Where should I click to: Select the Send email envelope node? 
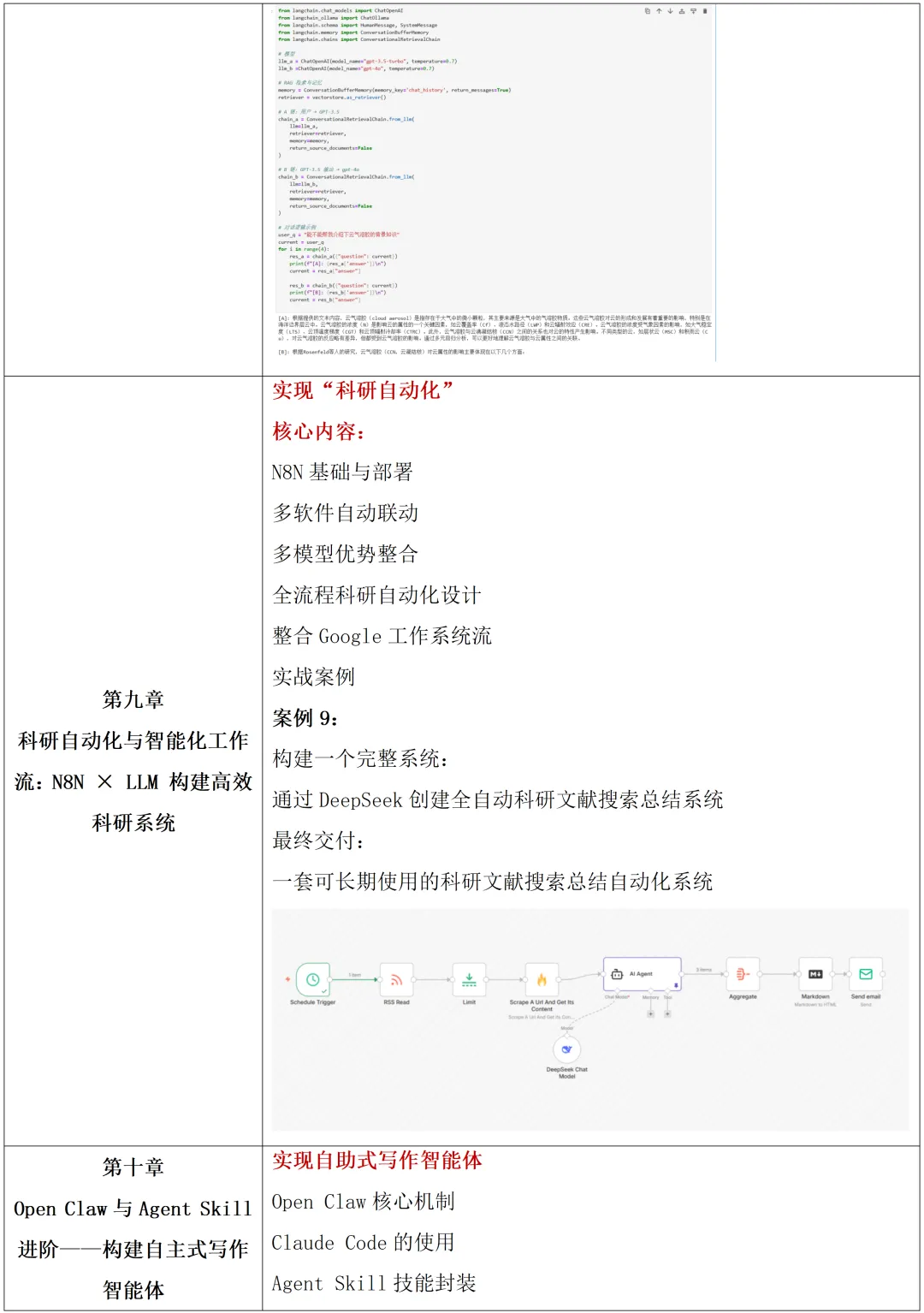tap(865, 974)
